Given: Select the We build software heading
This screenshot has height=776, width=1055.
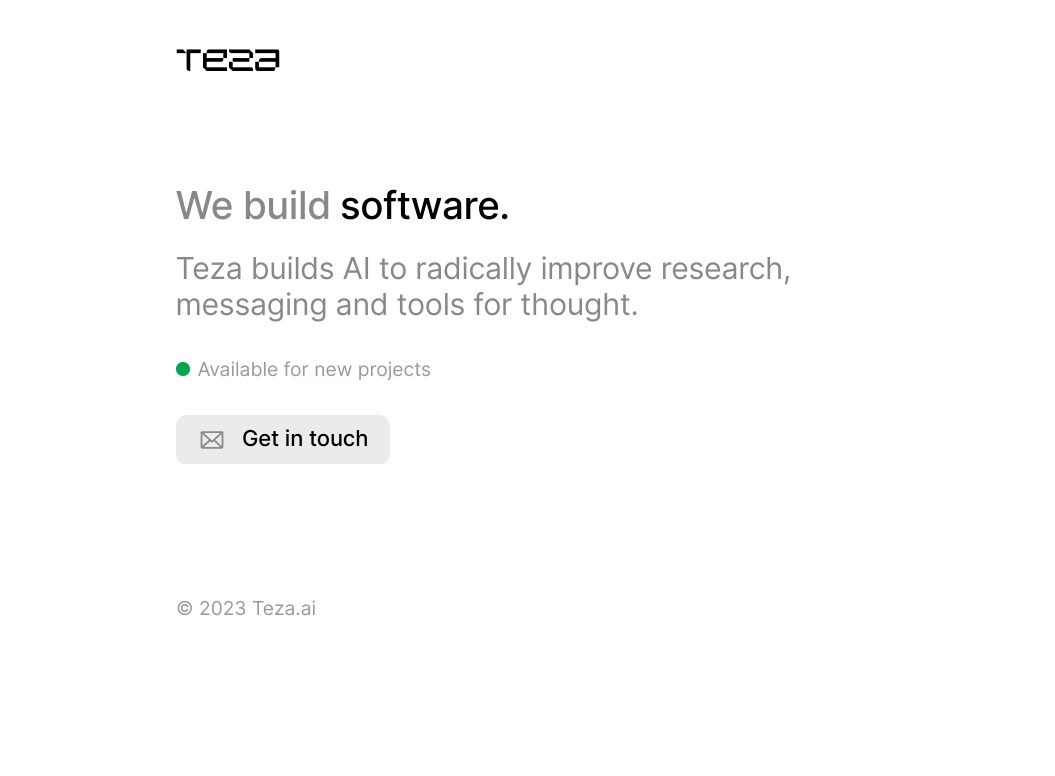Looking at the screenshot, I should pyautogui.click(x=342, y=205).
